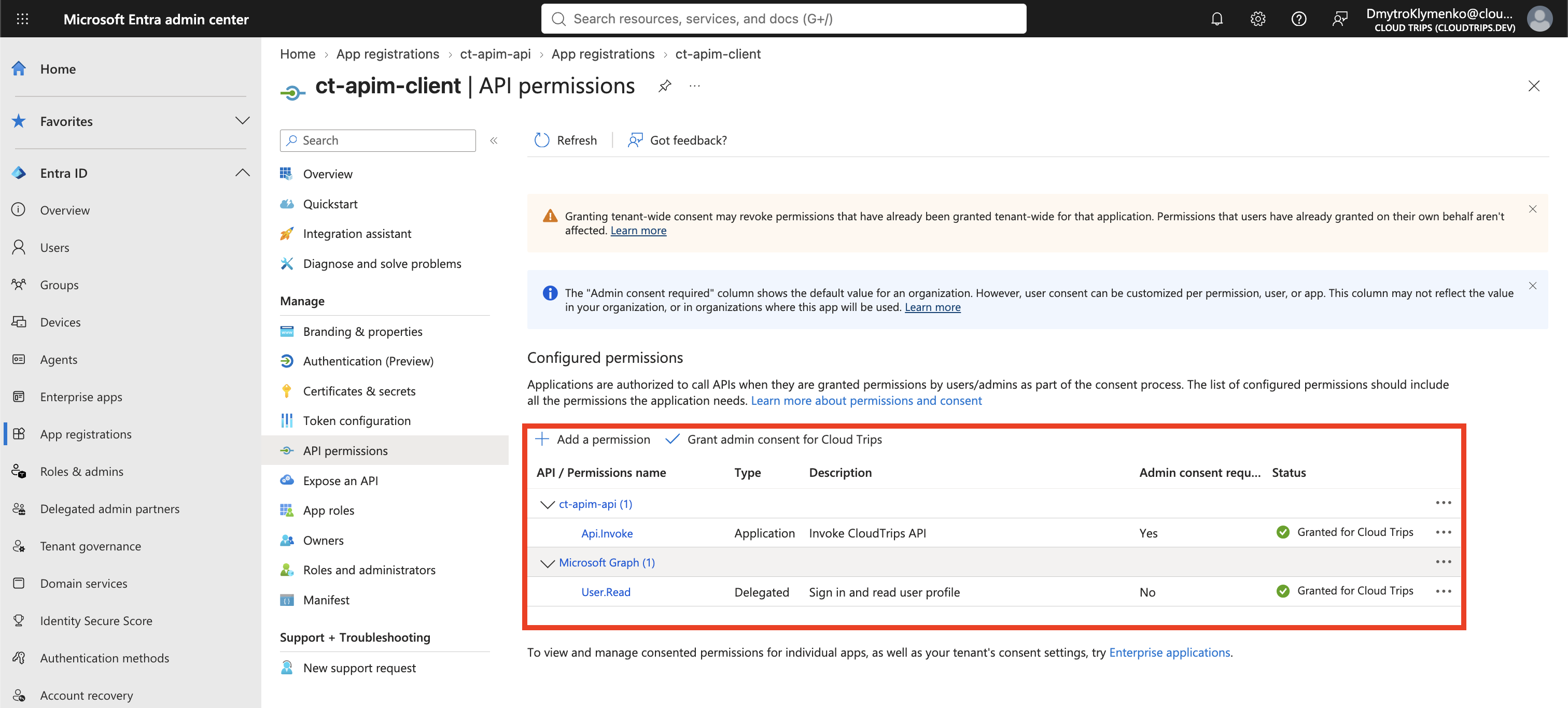Pin the ct-apim-client blade
The width and height of the screenshot is (1568, 708).
point(665,86)
